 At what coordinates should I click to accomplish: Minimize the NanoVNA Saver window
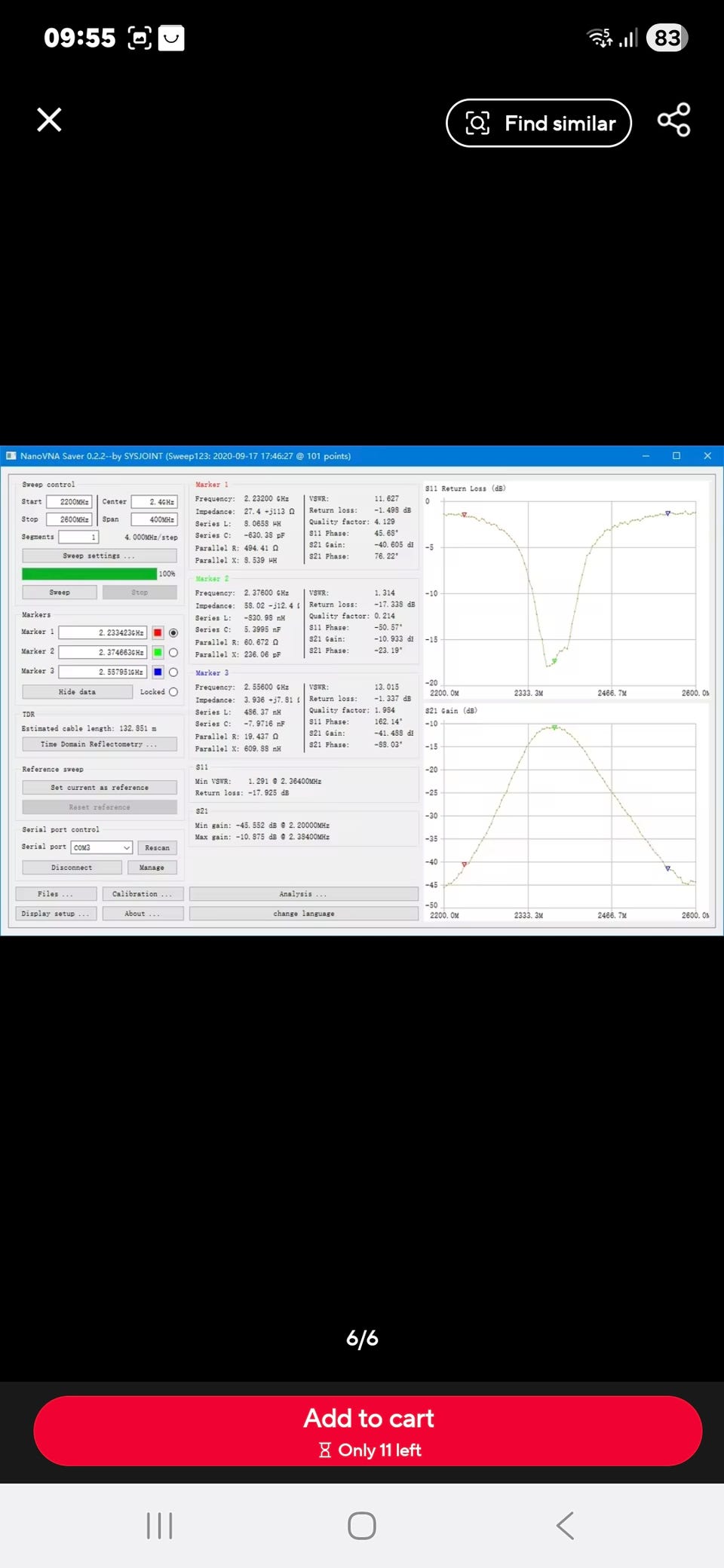coord(646,456)
